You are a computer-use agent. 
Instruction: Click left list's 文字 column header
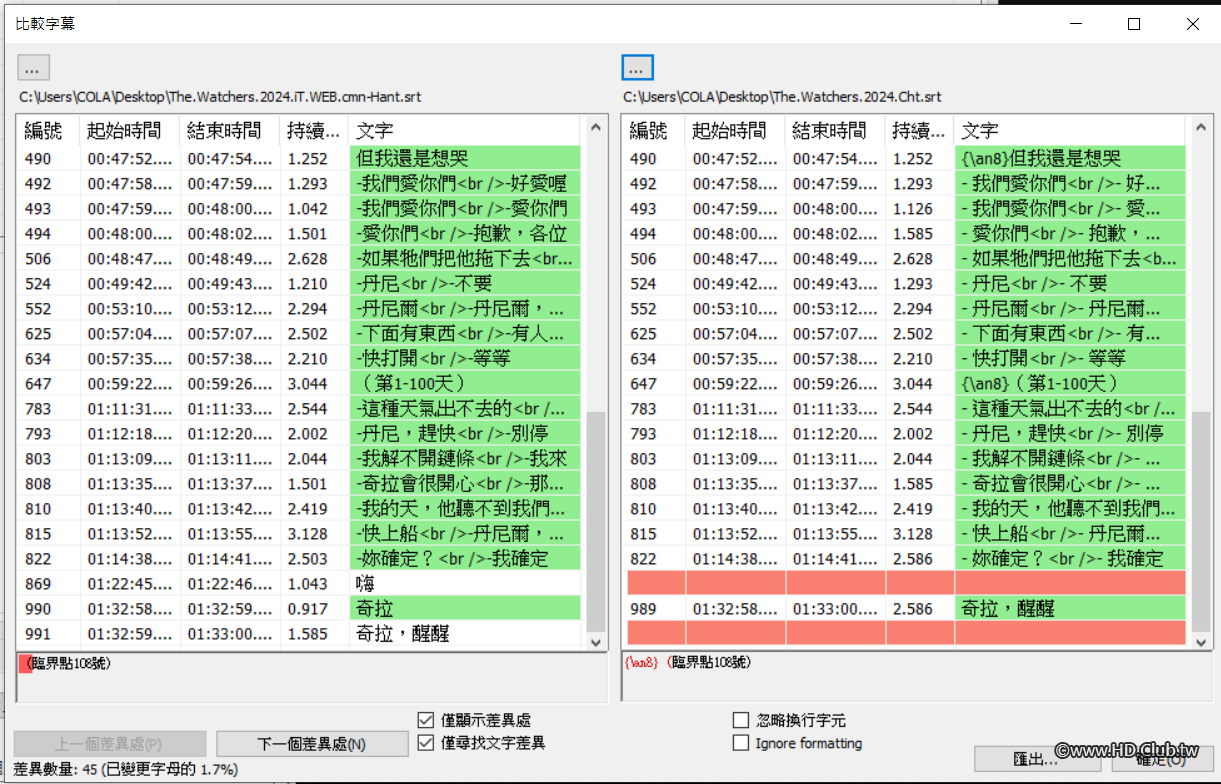(465, 130)
